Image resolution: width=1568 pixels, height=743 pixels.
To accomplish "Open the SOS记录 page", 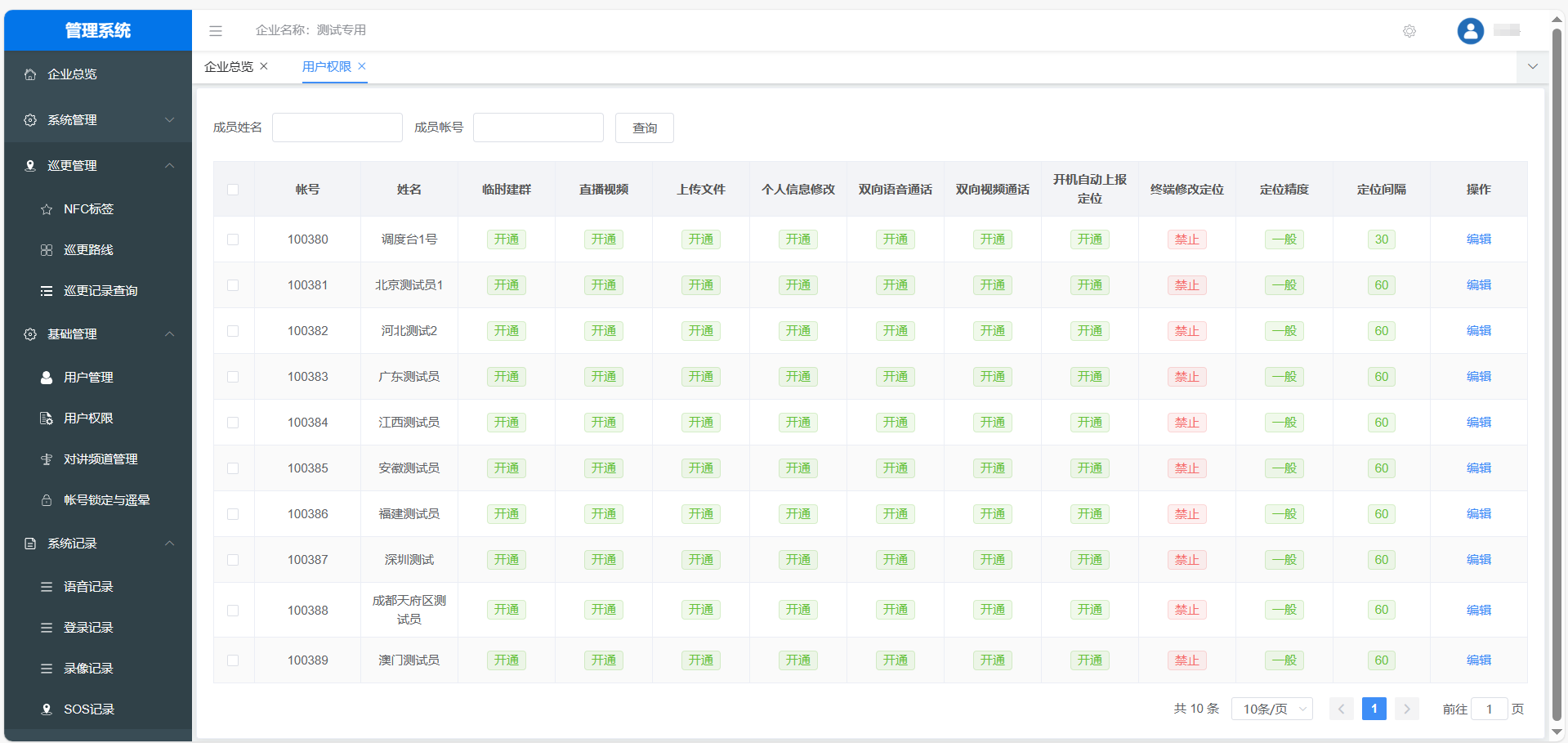I will 85,709.
